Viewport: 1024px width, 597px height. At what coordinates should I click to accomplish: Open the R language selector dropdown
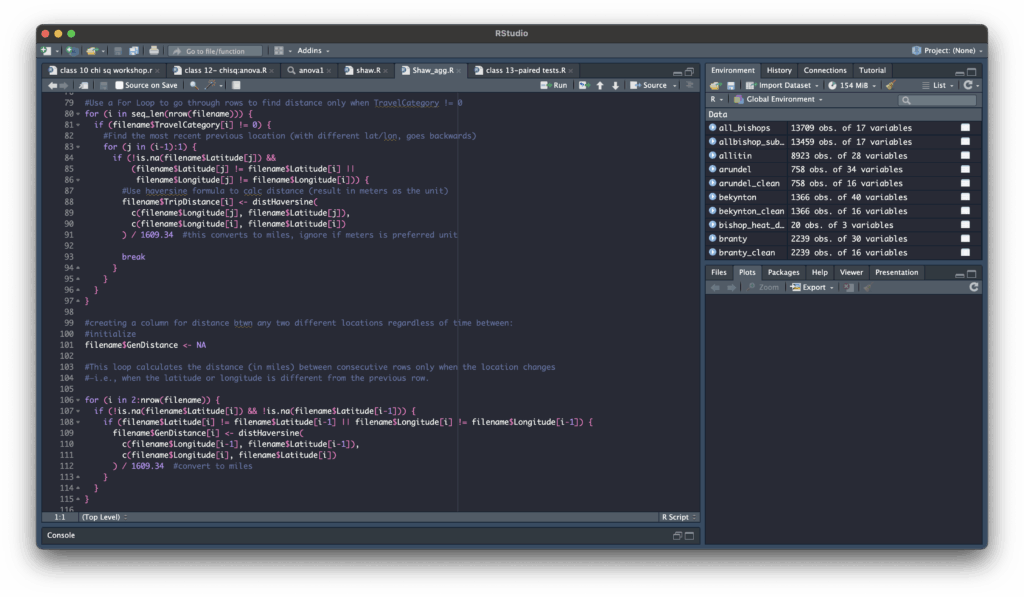716,99
